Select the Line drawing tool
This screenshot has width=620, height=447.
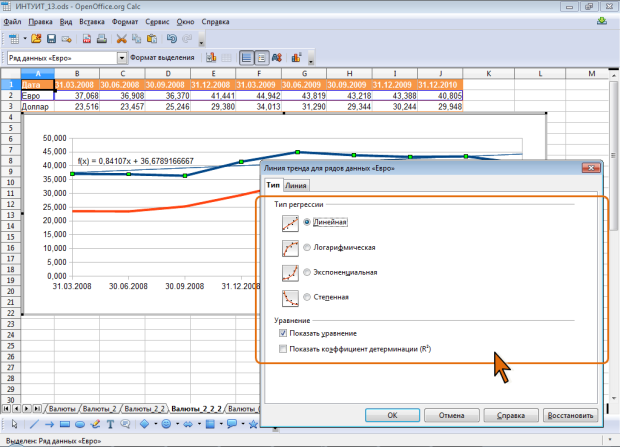pos(34,424)
